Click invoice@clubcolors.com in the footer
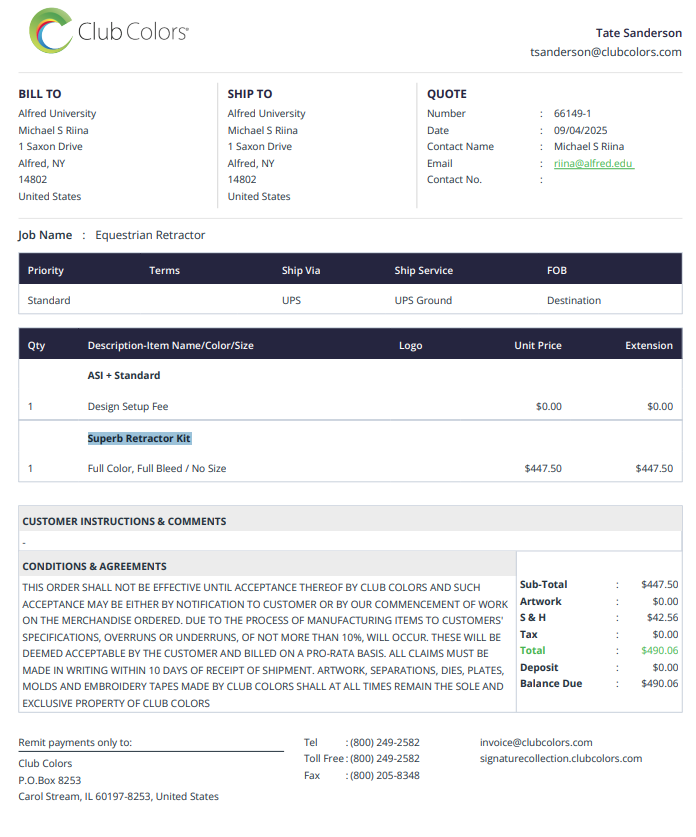The width and height of the screenshot is (696, 837). 536,742
